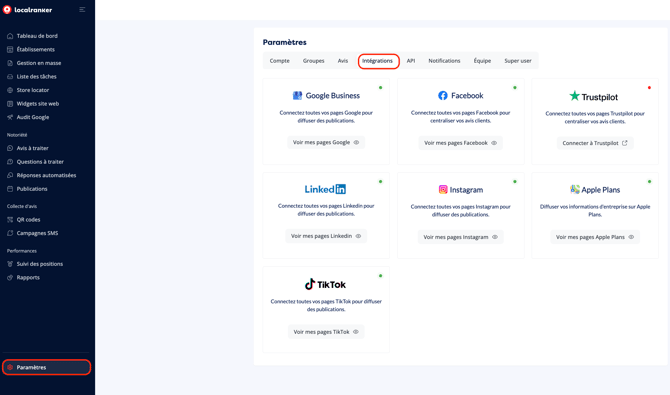Click the localranker logo icon
Viewport: 670px width, 395px height.
pyautogui.click(x=7, y=9)
